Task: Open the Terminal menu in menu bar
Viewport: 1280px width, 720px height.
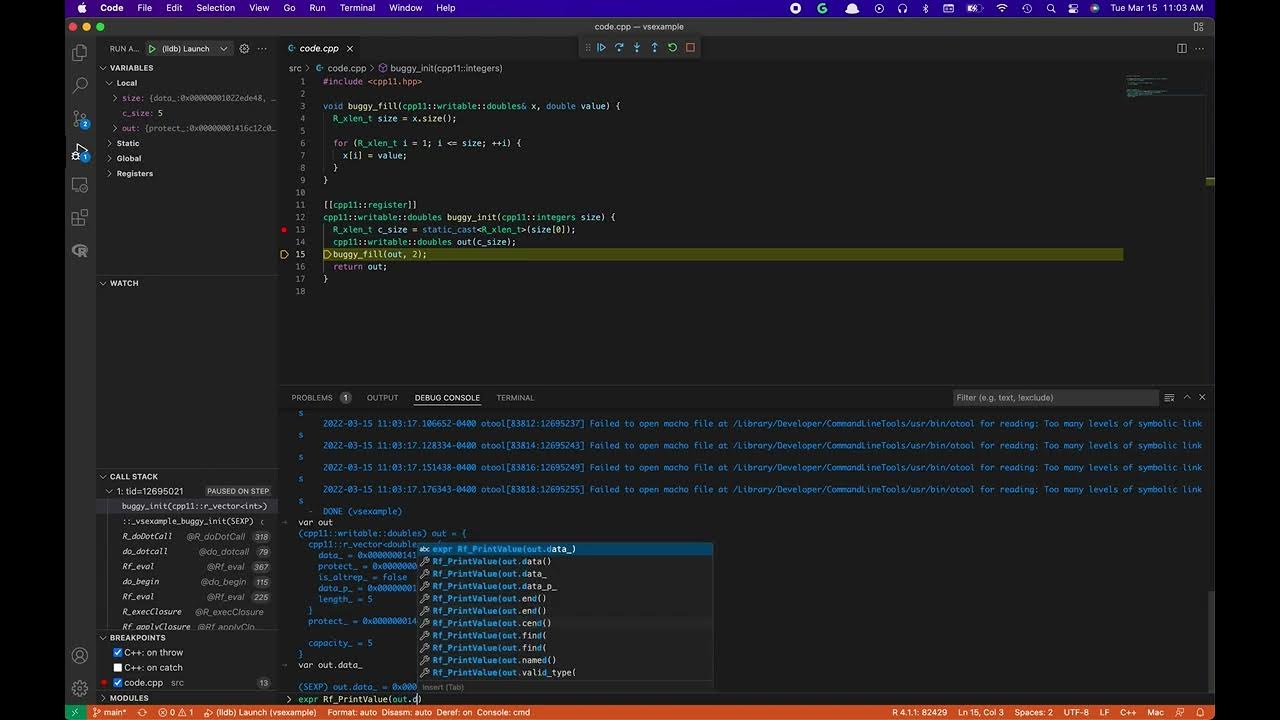Action: [x=357, y=8]
